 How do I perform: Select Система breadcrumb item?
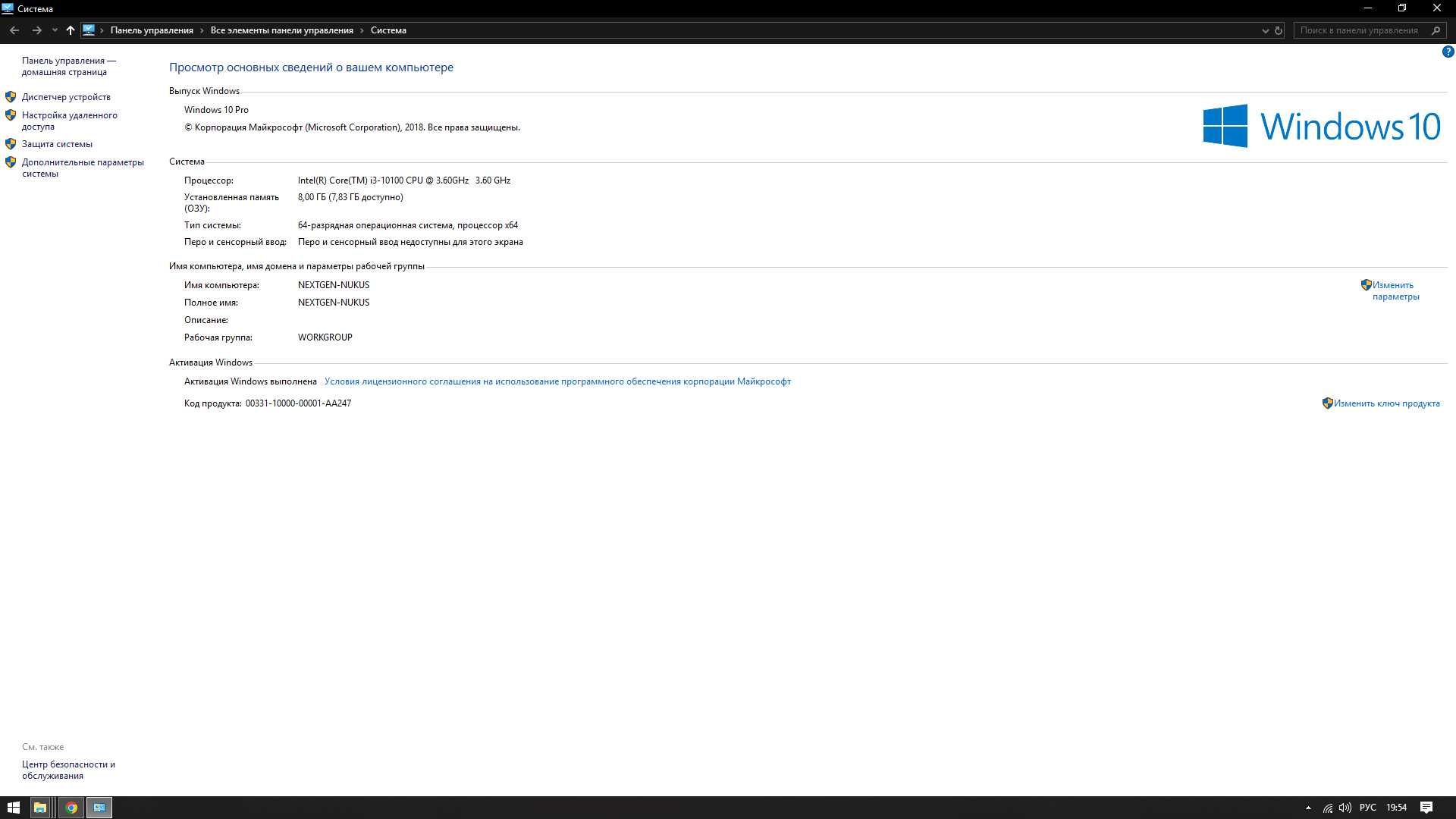click(x=388, y=30)
